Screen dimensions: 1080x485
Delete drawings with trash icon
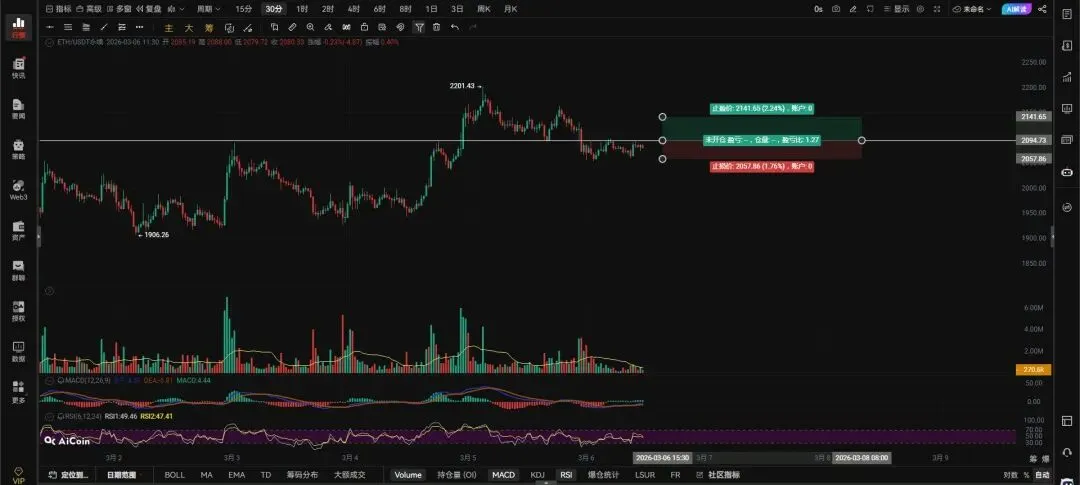tap(437, 27)
